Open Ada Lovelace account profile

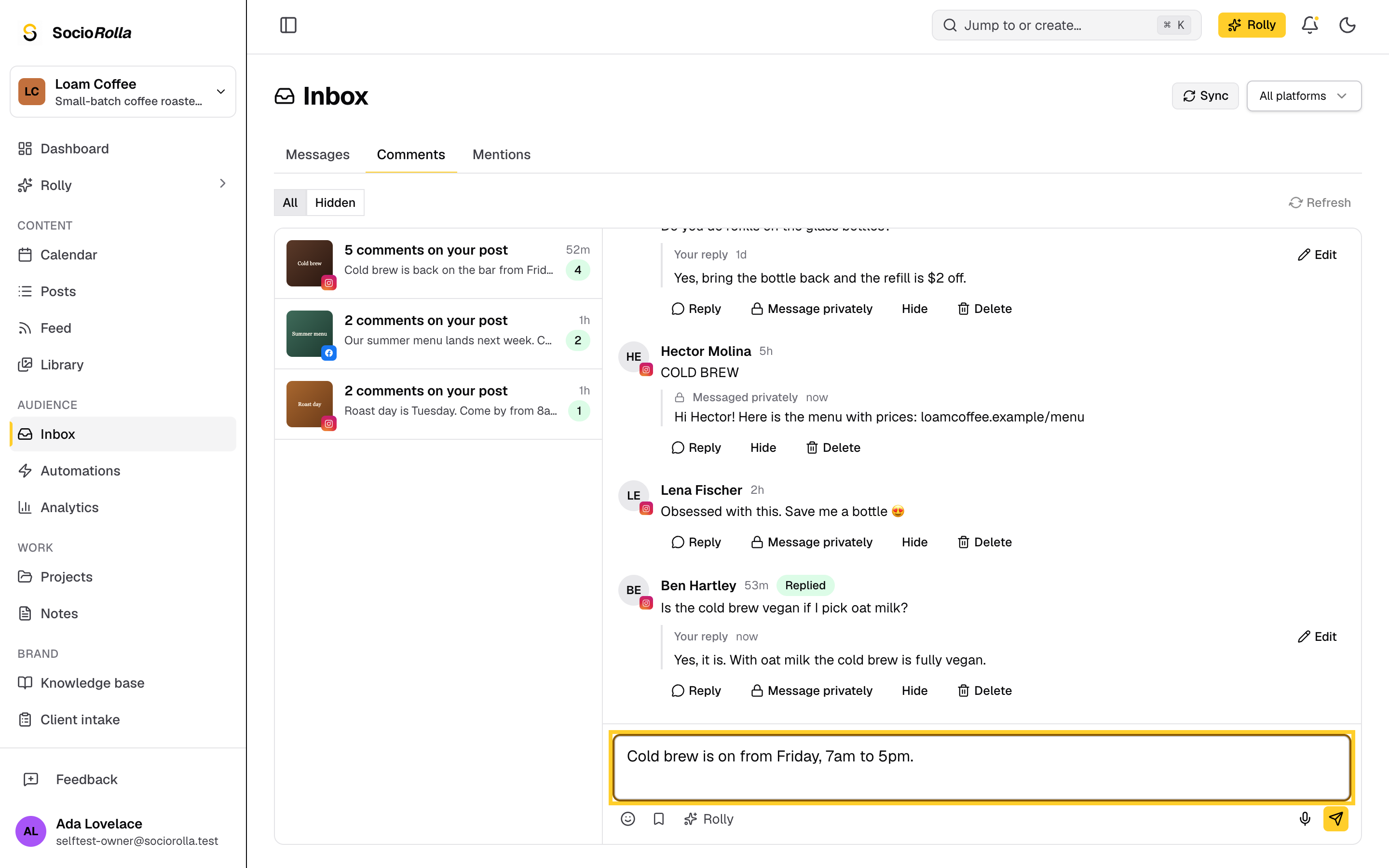coord(123,832)
